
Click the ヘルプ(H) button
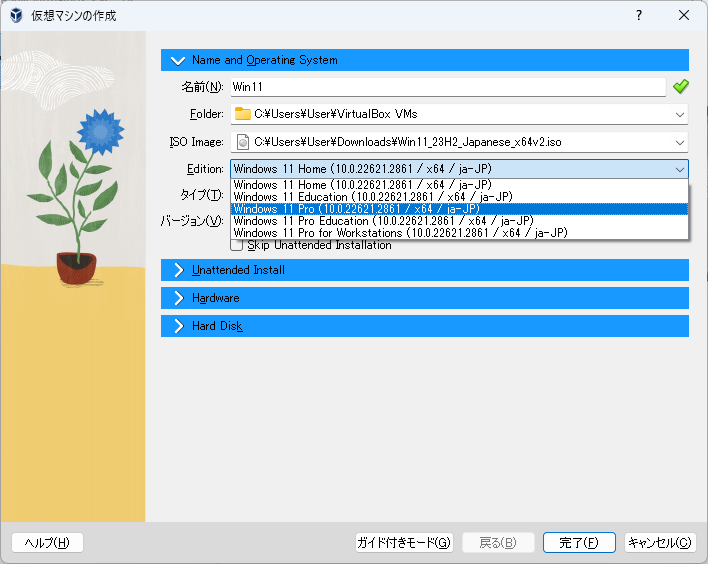coord(47,542)
